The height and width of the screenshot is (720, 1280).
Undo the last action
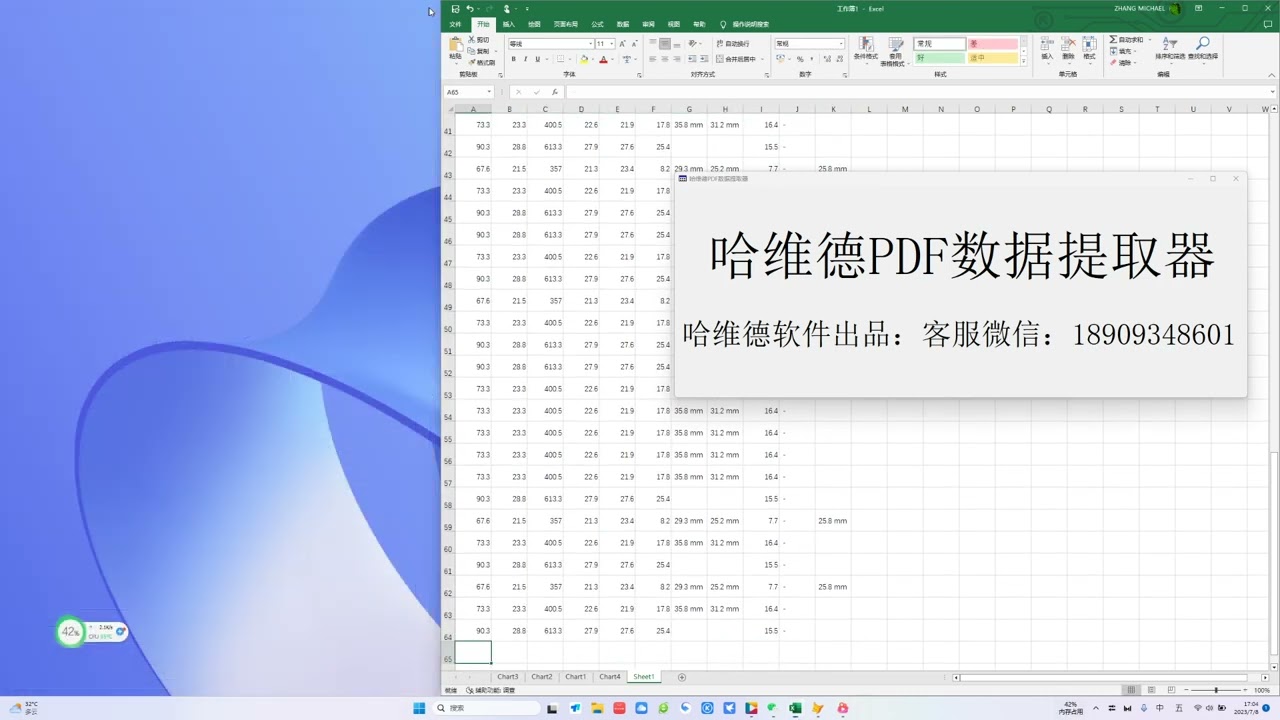click(x=470, y=8)
